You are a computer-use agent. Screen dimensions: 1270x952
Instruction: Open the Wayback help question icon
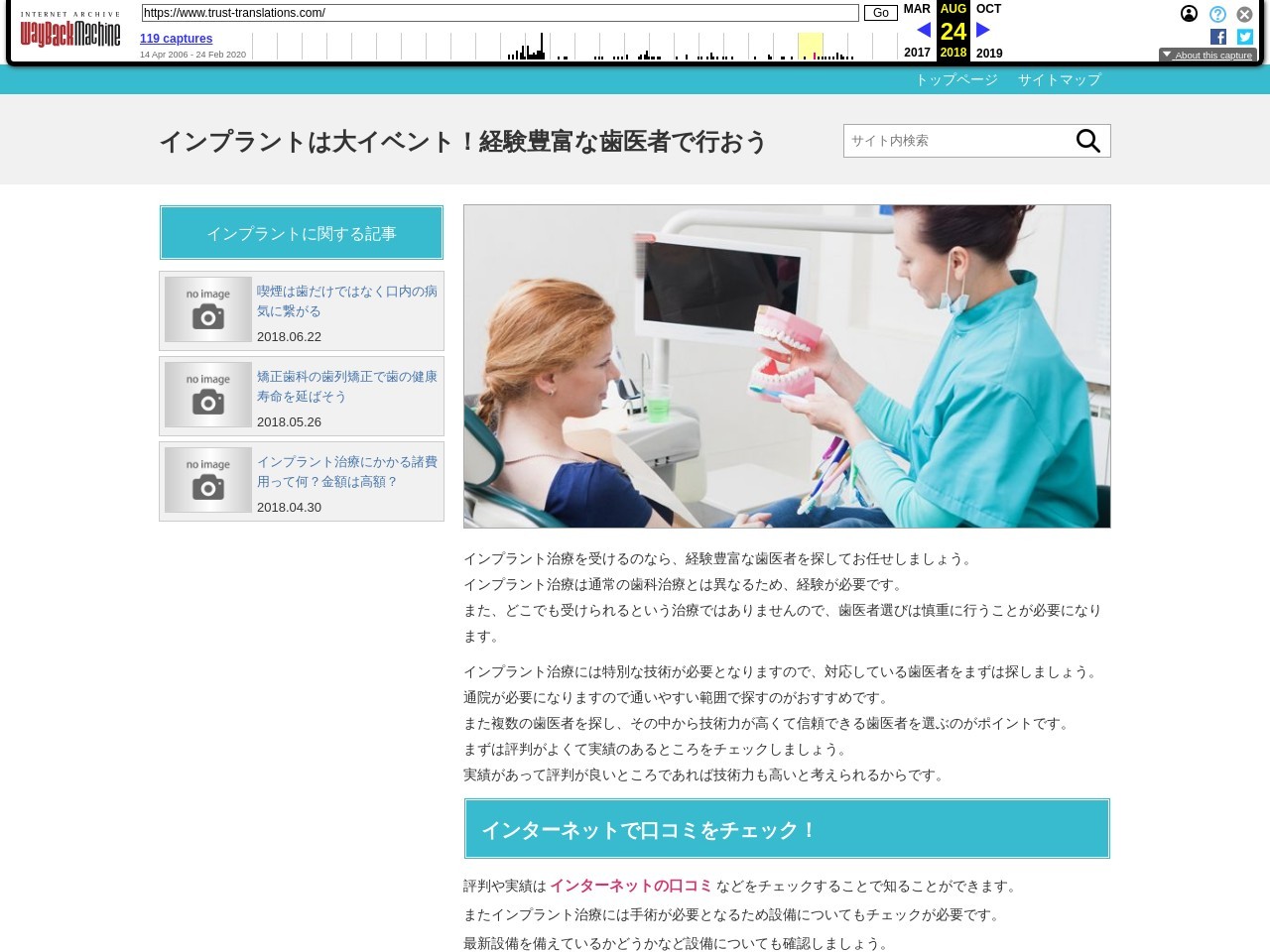pyautogui.click(x=1217, y=14)
